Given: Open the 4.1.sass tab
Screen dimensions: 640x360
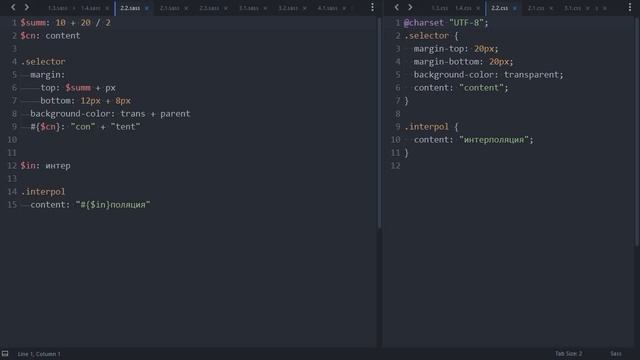Looking at the screenshot, I should [x=327, y=8].
